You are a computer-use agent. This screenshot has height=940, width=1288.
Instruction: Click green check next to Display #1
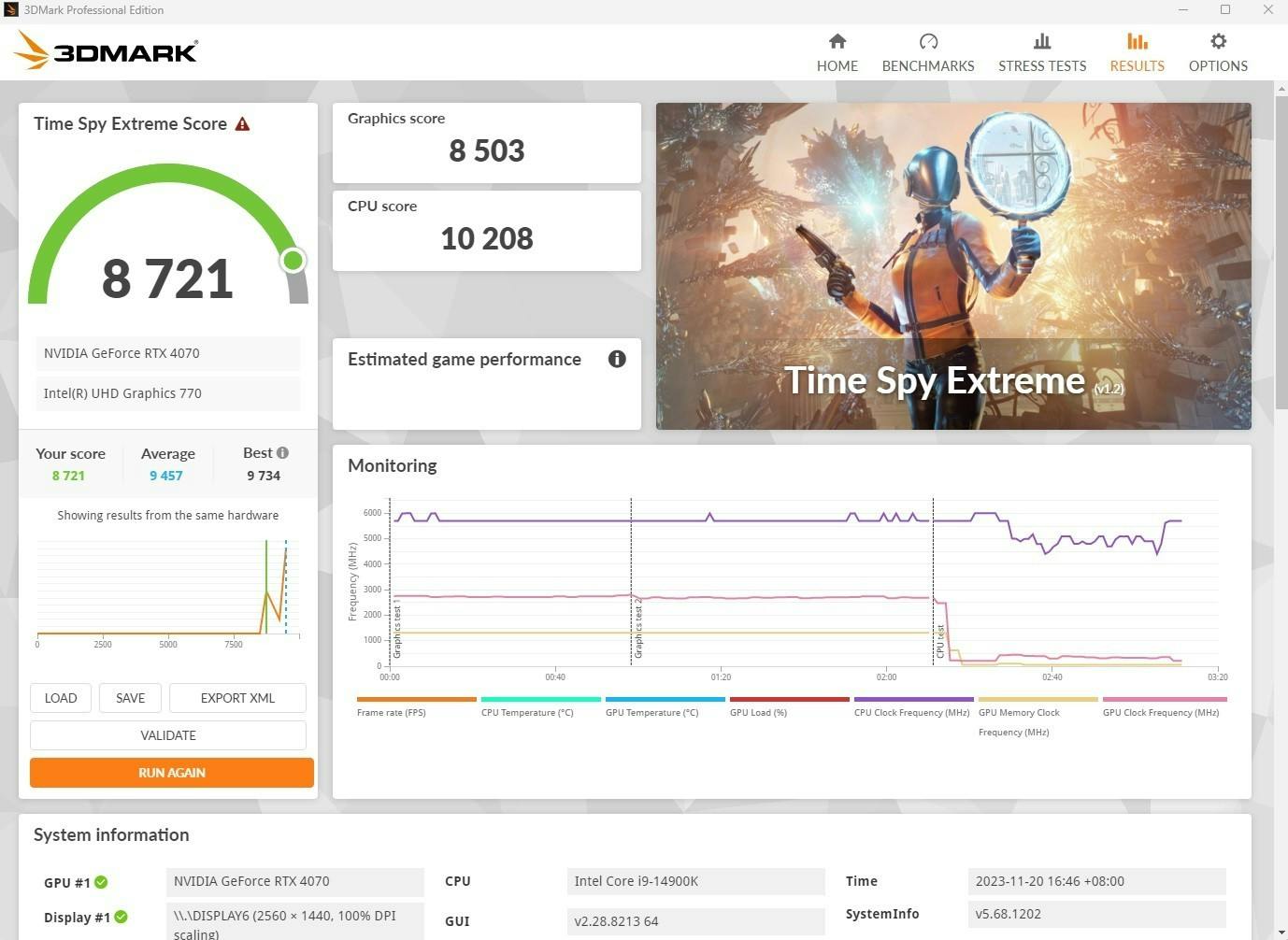point(121,917)
